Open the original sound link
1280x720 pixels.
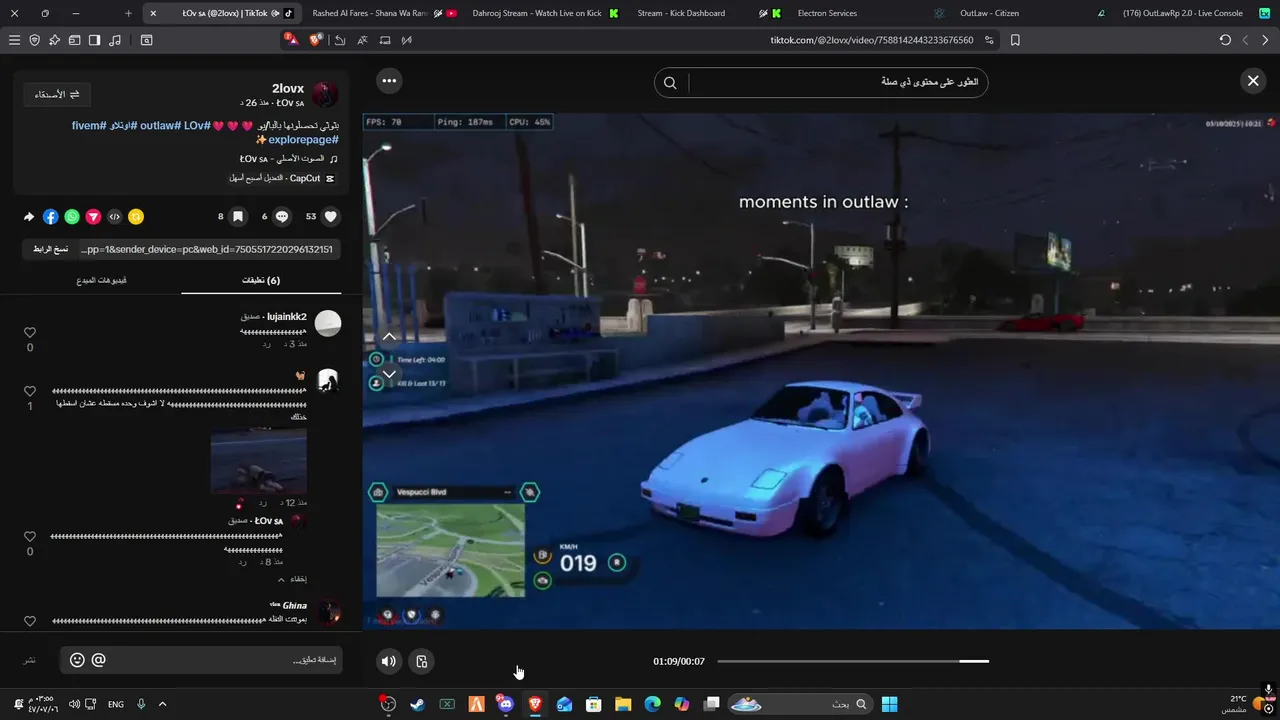(x=288, y=159)
